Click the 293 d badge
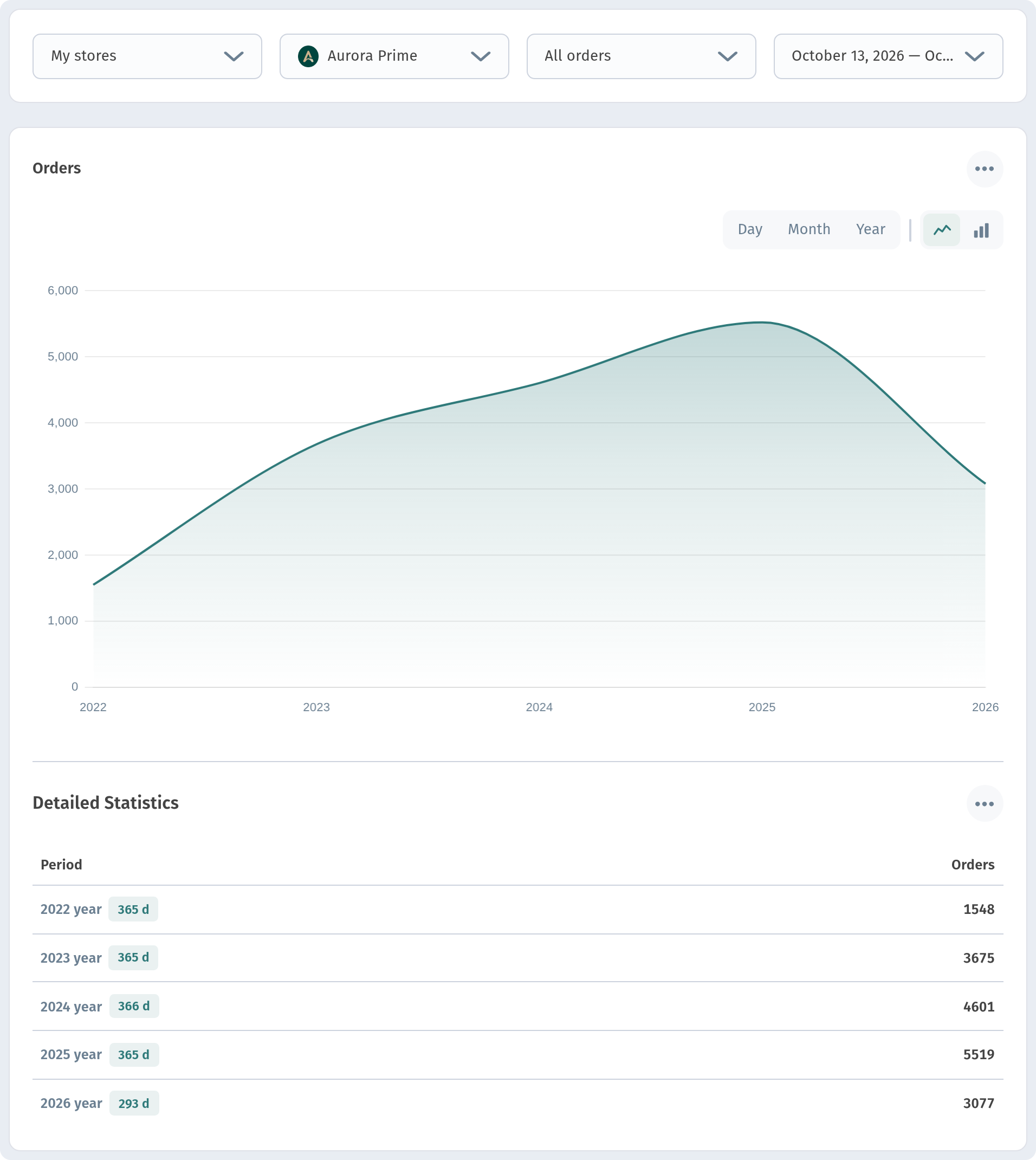This screenshot has width=1036, height=1160. pos(134,1103)
